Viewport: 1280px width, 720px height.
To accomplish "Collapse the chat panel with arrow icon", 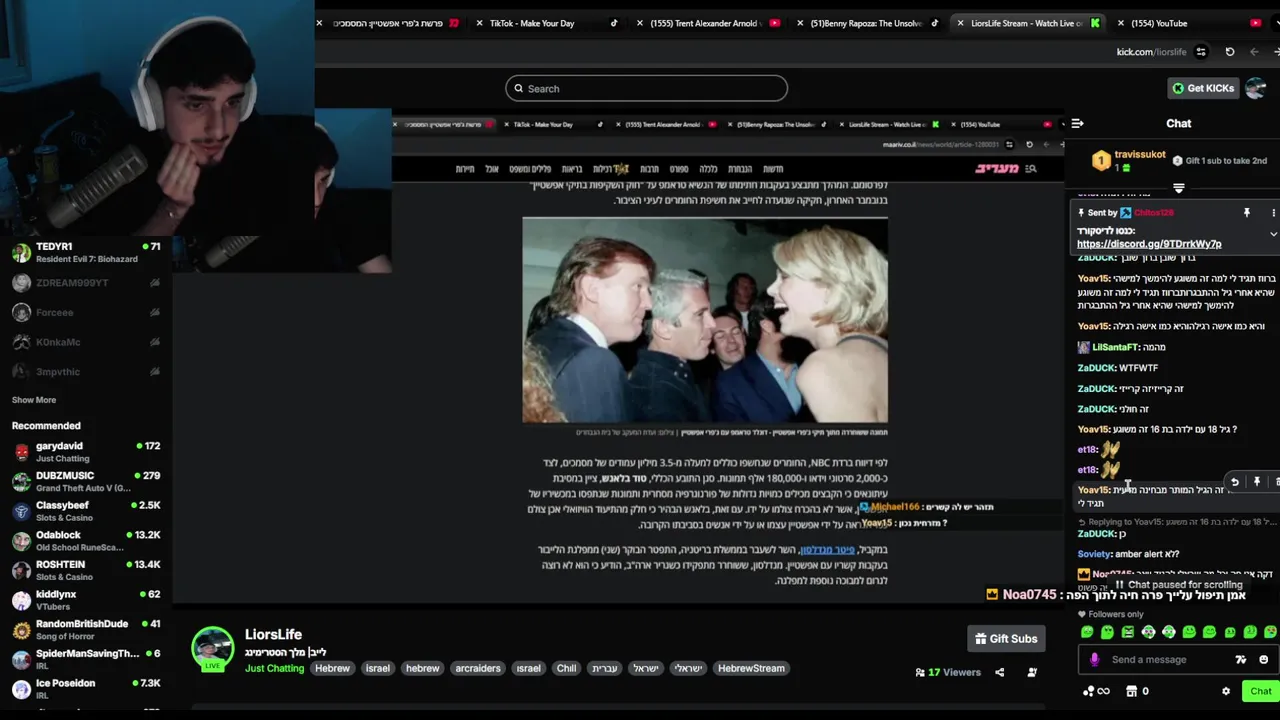I will (x=1077, y=123).
